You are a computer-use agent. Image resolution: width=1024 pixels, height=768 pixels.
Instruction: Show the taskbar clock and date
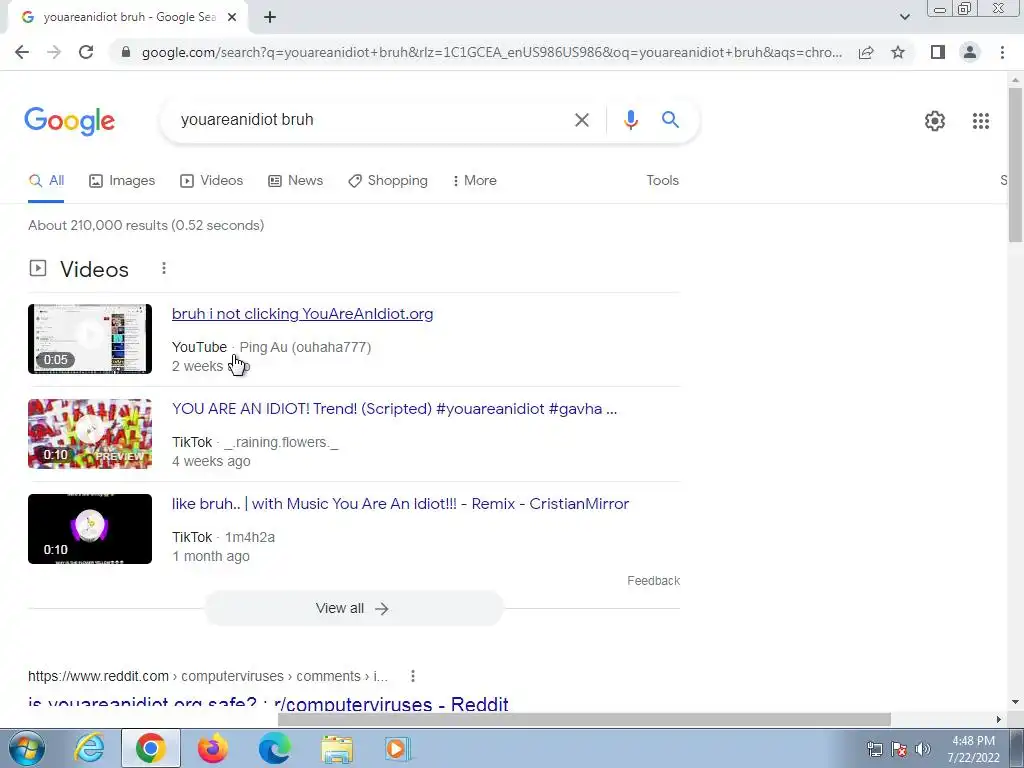(974, 749)
